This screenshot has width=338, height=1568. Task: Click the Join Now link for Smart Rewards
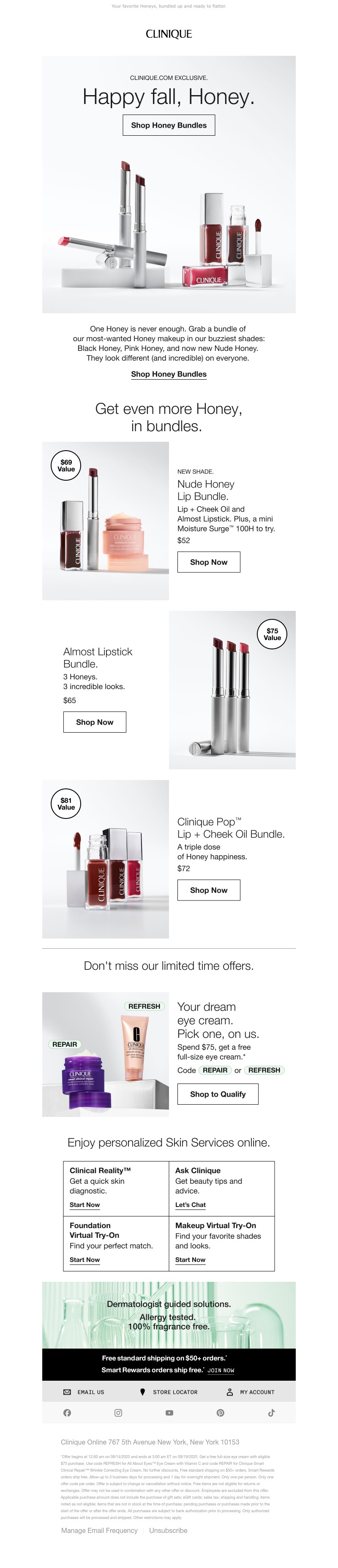[x=221, y=1371]
